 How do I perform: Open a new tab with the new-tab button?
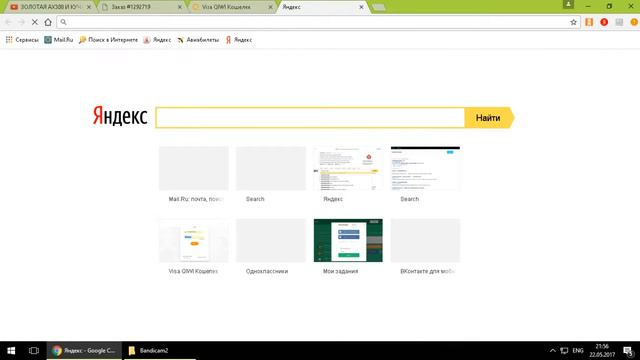pyautogui.click(x=379, y=7)
